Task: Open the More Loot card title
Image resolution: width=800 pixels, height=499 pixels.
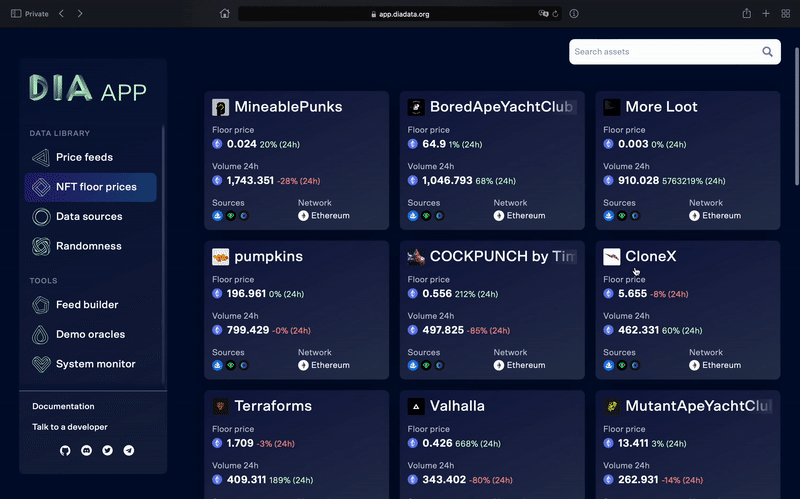Action: (661, 107)
